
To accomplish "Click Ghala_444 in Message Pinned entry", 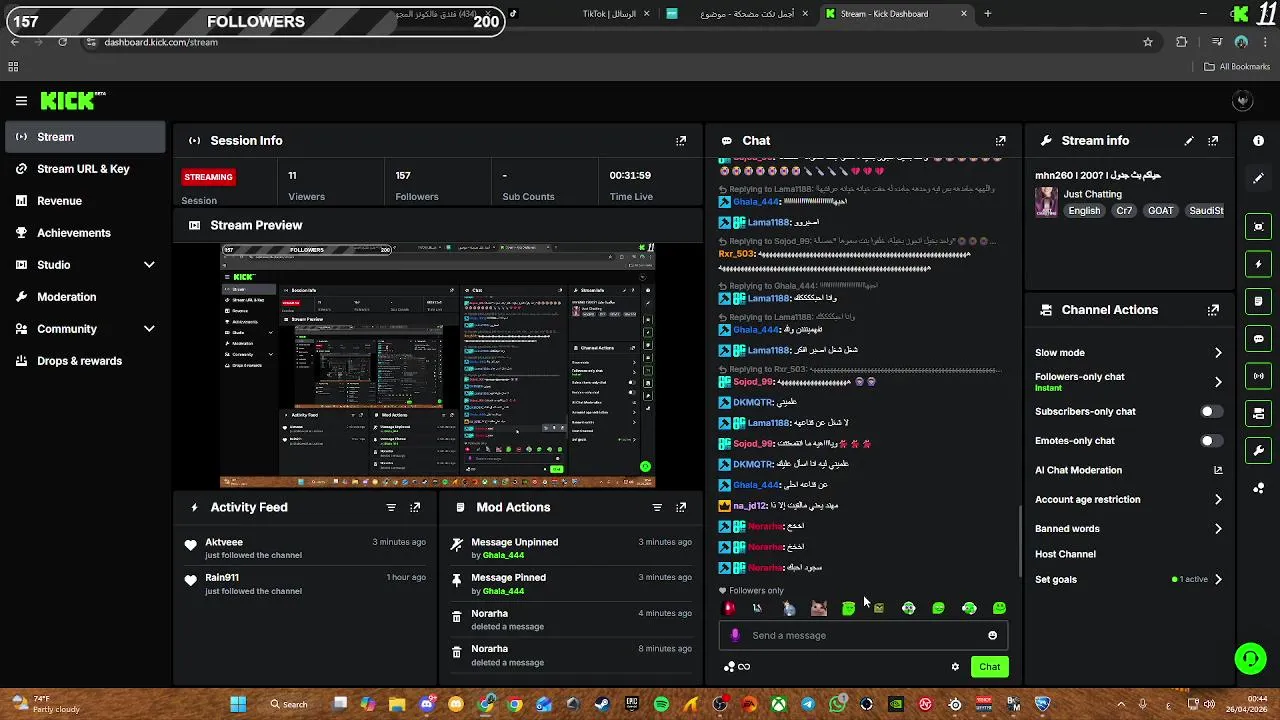I will click(503, 591).
